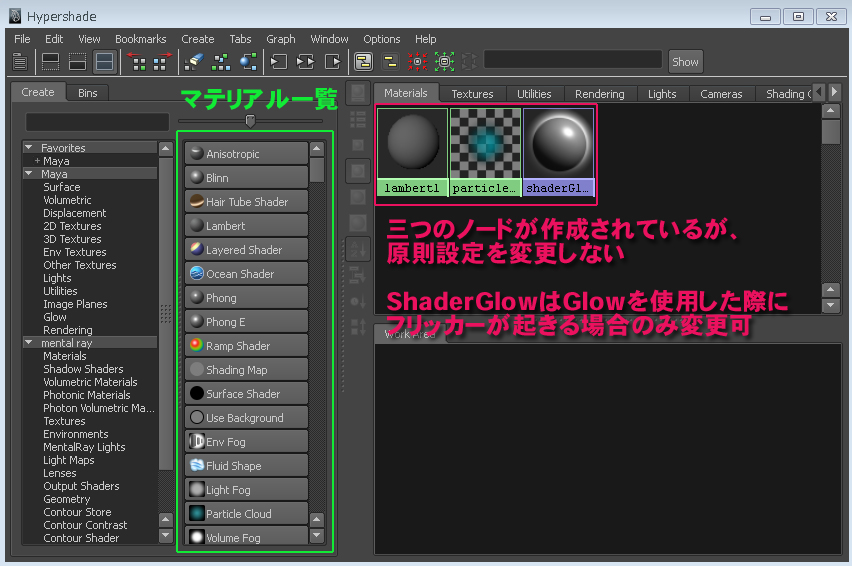This screenshot has height=566, width=852.
Task: Click the icon size slider handle
Action: point(250,121)
